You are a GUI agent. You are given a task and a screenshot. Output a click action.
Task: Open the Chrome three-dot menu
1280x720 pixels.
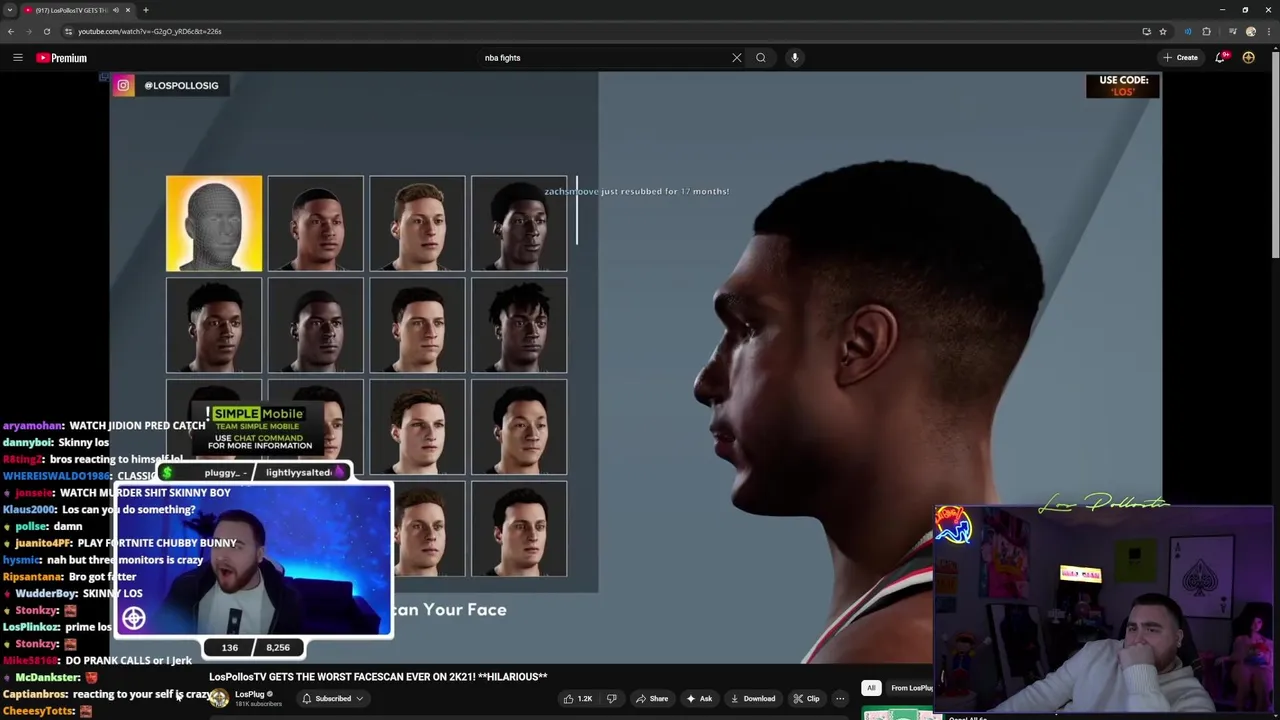coord(1268,31)
